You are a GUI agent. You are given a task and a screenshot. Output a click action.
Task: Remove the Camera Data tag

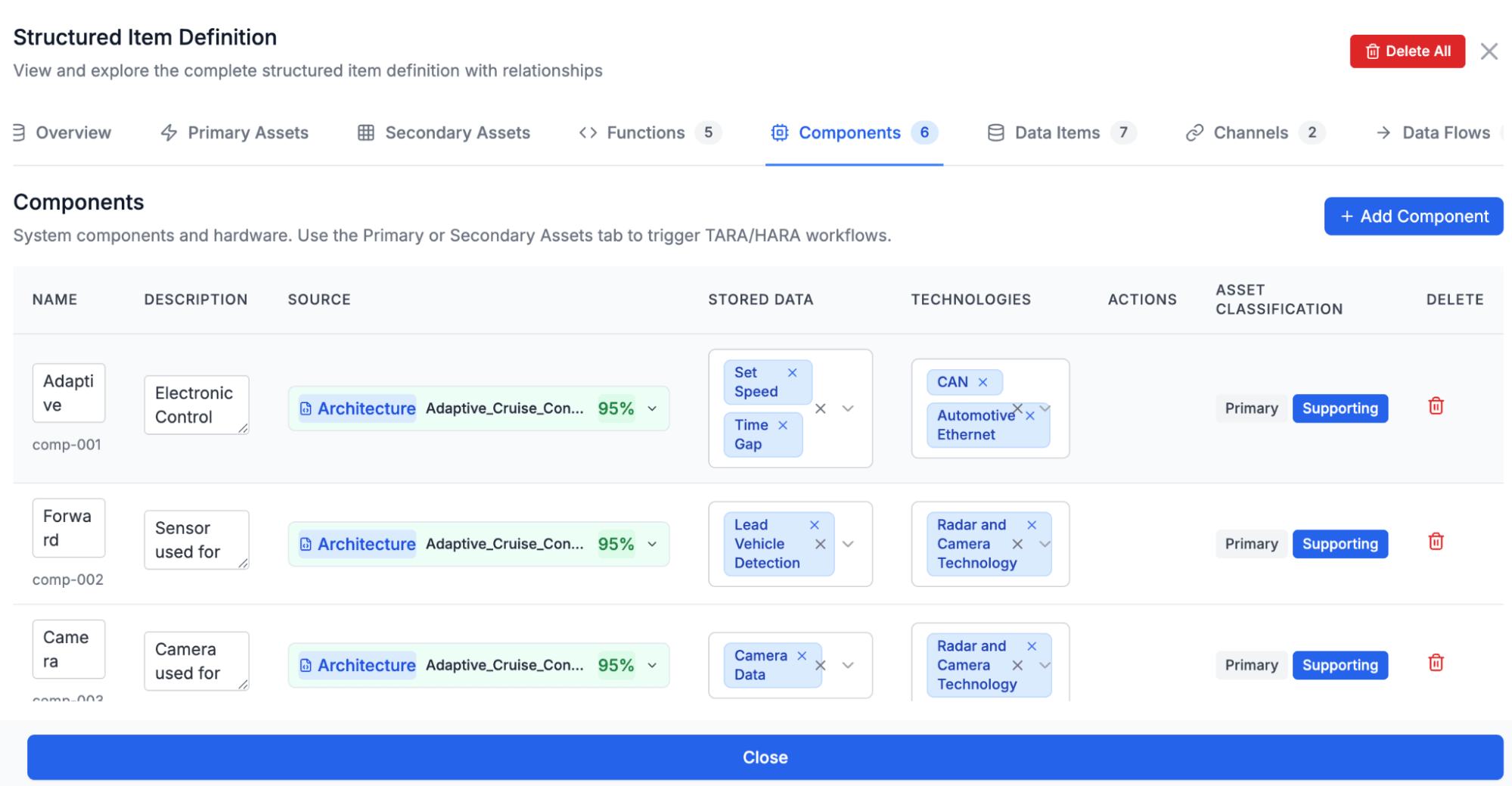[802, 656]
